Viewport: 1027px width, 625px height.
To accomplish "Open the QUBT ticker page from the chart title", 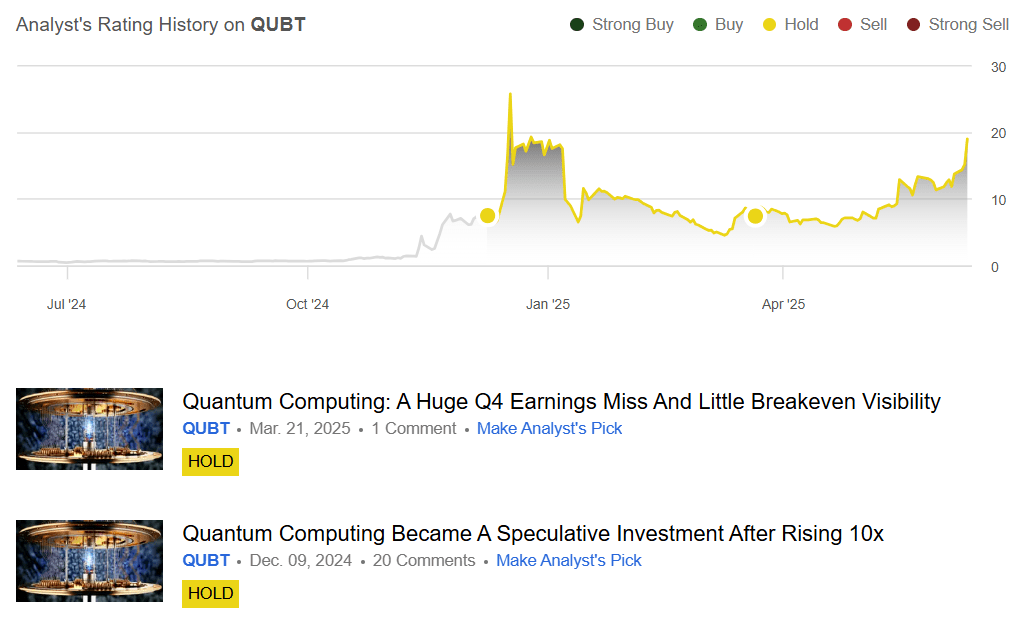I will 278,24.
